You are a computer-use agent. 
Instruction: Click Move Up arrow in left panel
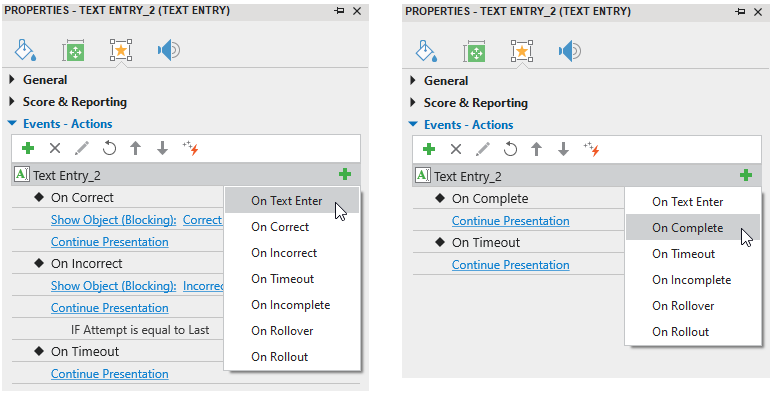(x=136, y=148)
